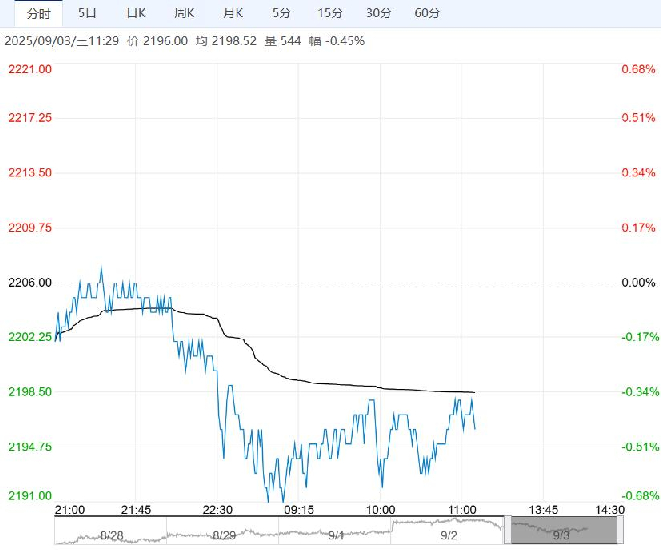Screen dimensions: 661x550
Task: Click the 10:00 time axis label
Action: pyautogui.click(x=380, y=510)
